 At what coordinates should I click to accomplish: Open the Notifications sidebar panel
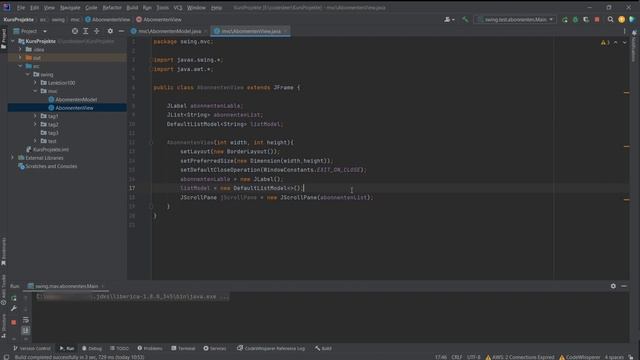(x=633, y=47)
